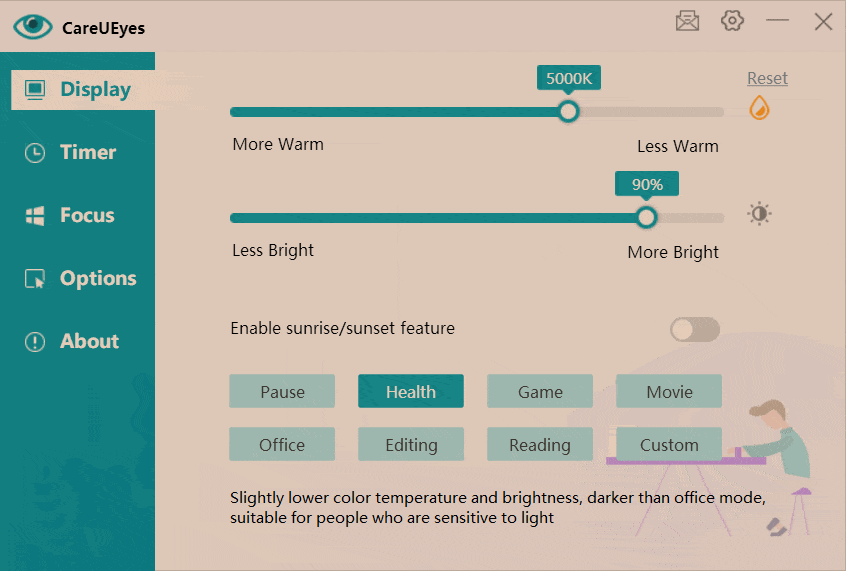Switch to Movie mode
The height and width of the screenshot is (571, 846).
click(x=669, y=391)
